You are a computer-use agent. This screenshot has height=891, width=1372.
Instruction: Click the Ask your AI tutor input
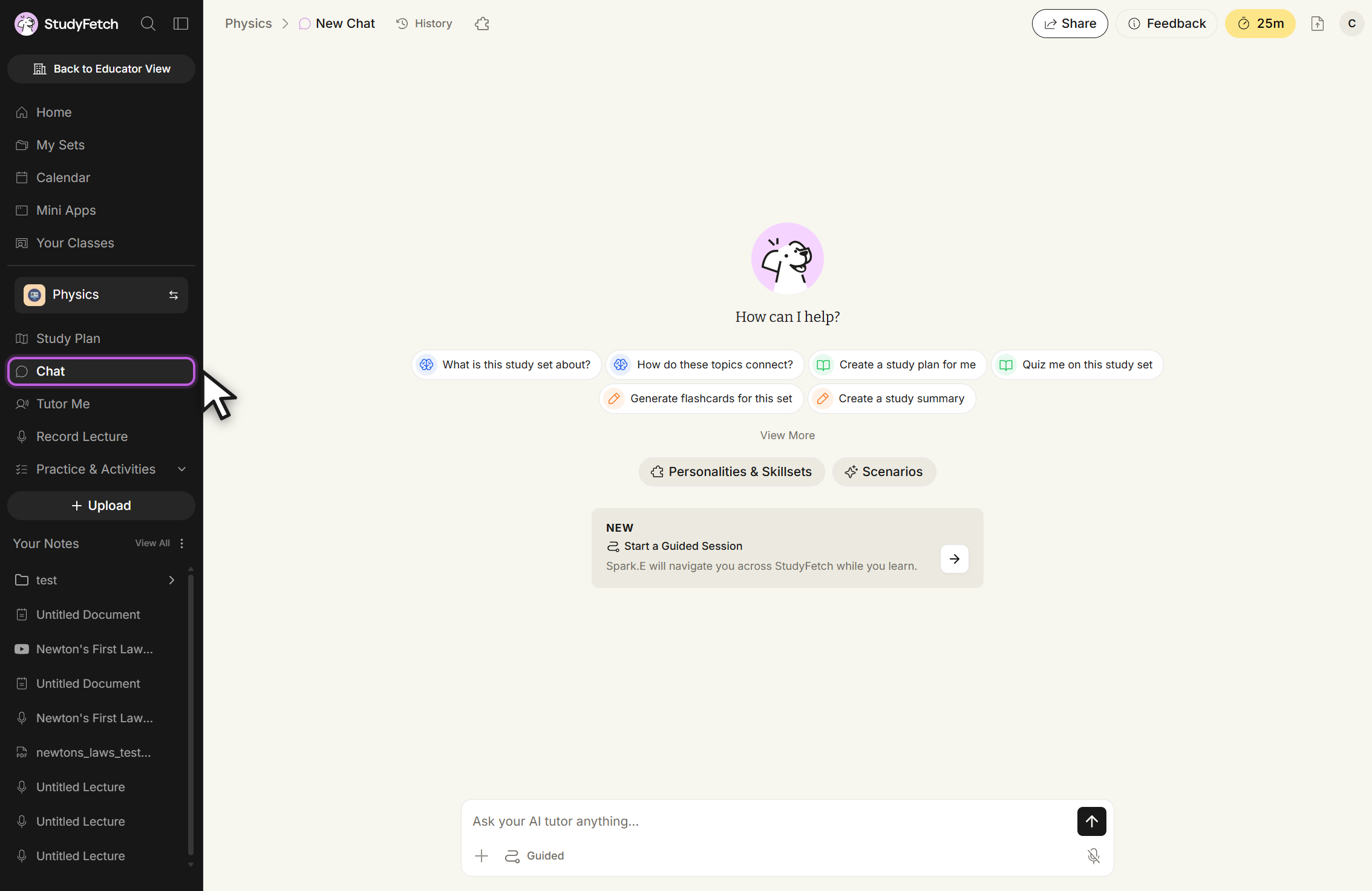pyautogui.click(x=768, y=821)
